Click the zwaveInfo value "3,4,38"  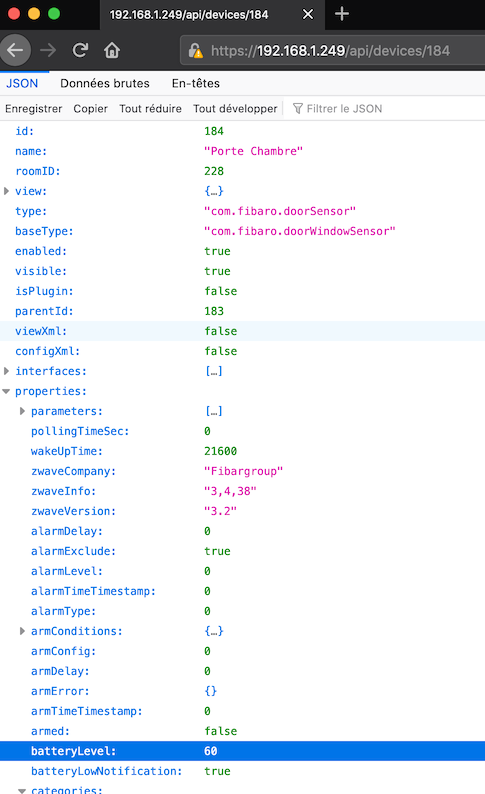tap(230, 491)
